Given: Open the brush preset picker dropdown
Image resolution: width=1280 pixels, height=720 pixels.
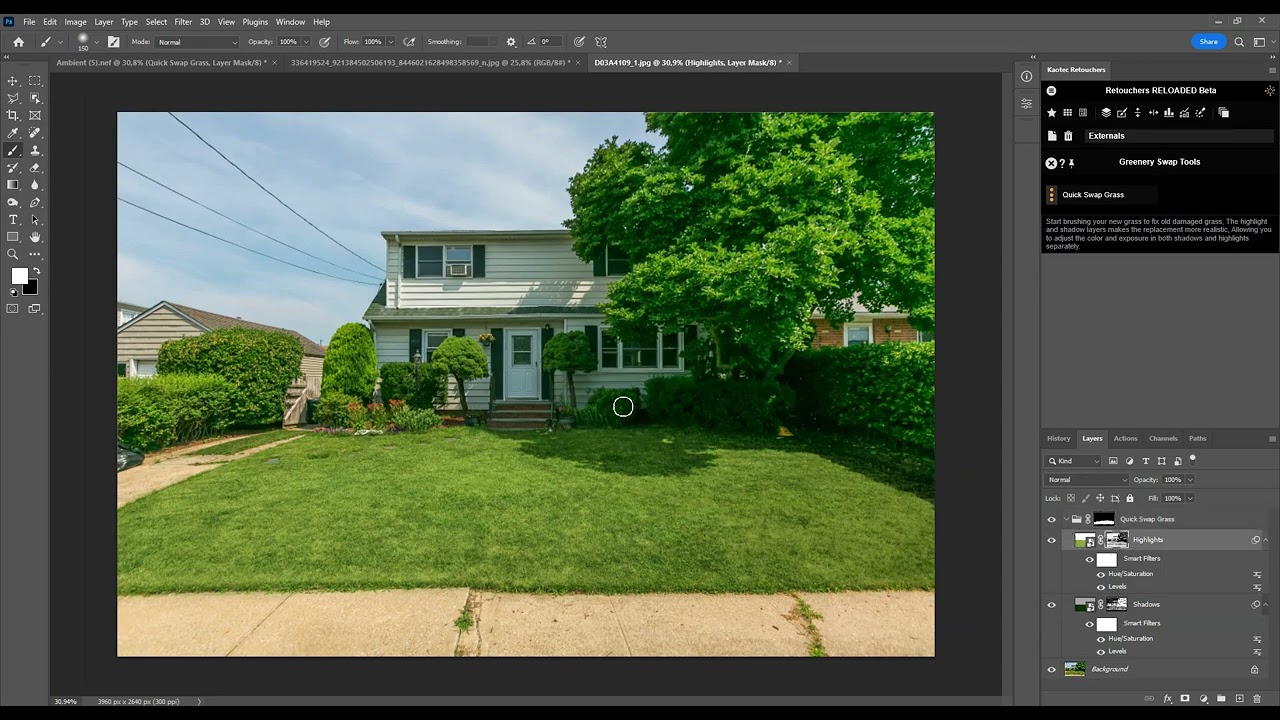Looking at the screenshot, I should 96,42.
